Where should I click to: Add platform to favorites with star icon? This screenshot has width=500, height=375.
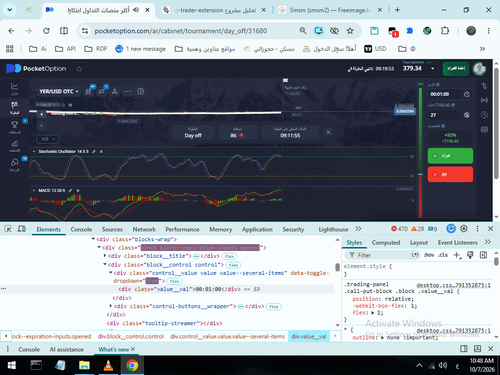click(79, 69)
